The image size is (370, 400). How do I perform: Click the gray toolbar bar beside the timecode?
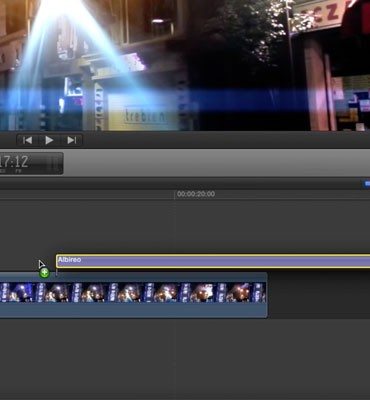point(217,163)
